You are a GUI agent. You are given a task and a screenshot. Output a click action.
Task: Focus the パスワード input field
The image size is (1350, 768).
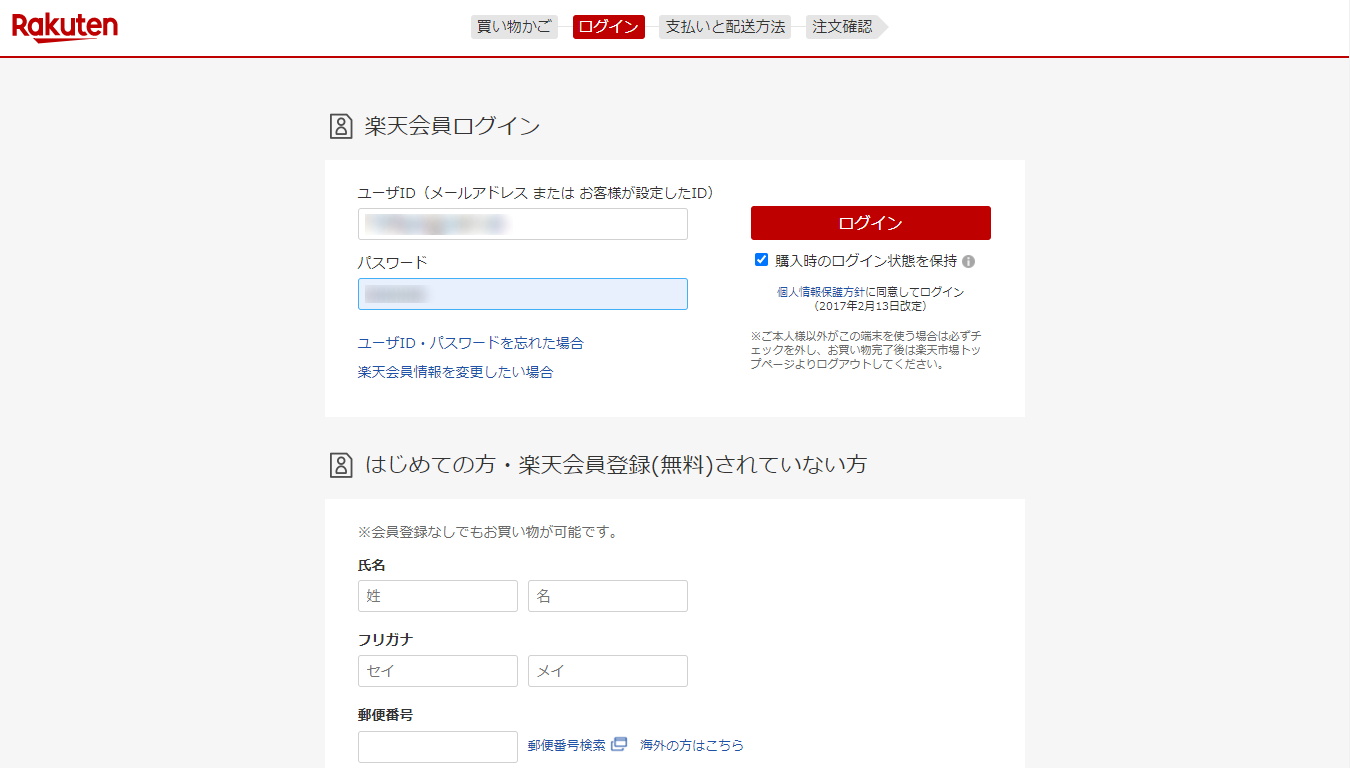523,294
